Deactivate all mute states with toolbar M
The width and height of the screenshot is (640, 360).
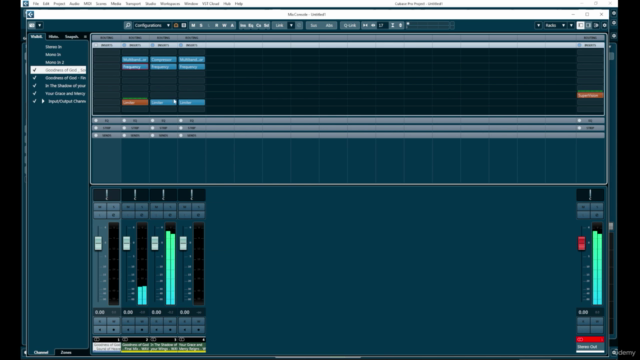point(193,25)
